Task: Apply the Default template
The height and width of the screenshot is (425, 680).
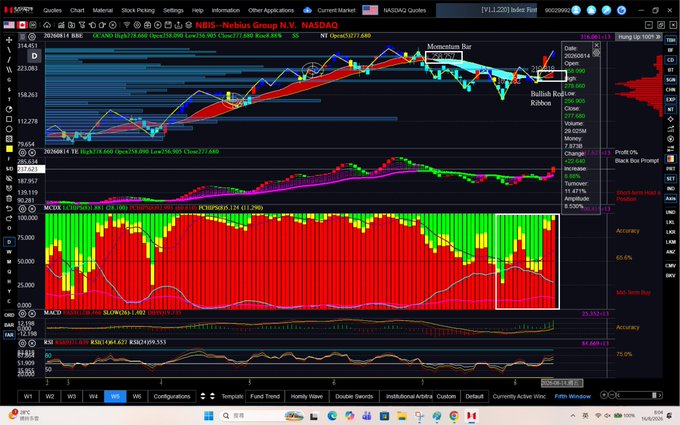Action: [x=474, y=396]
